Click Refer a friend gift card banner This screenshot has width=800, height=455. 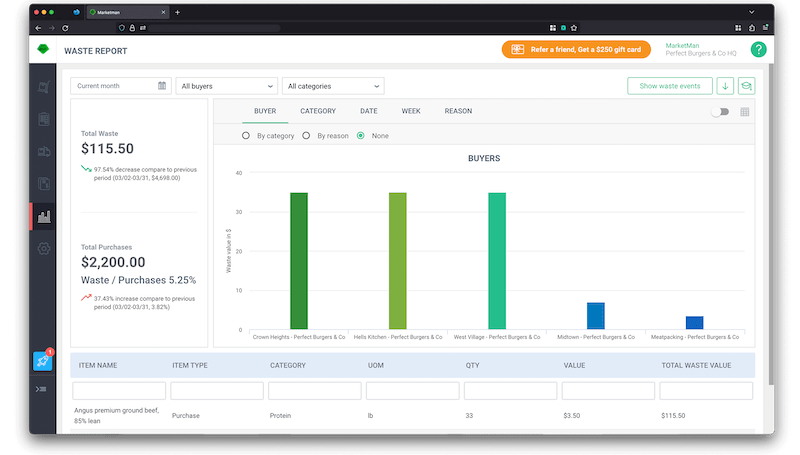click(576, 49)
